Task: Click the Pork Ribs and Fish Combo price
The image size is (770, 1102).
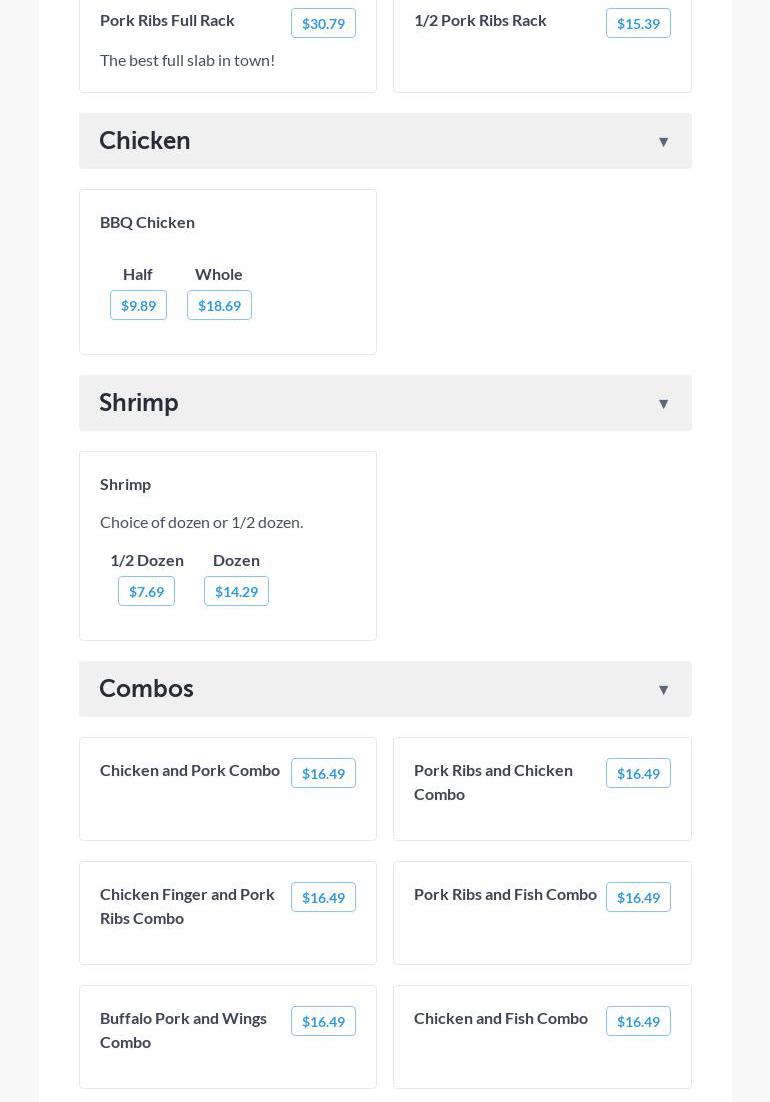Action: (x=638, y=897)
